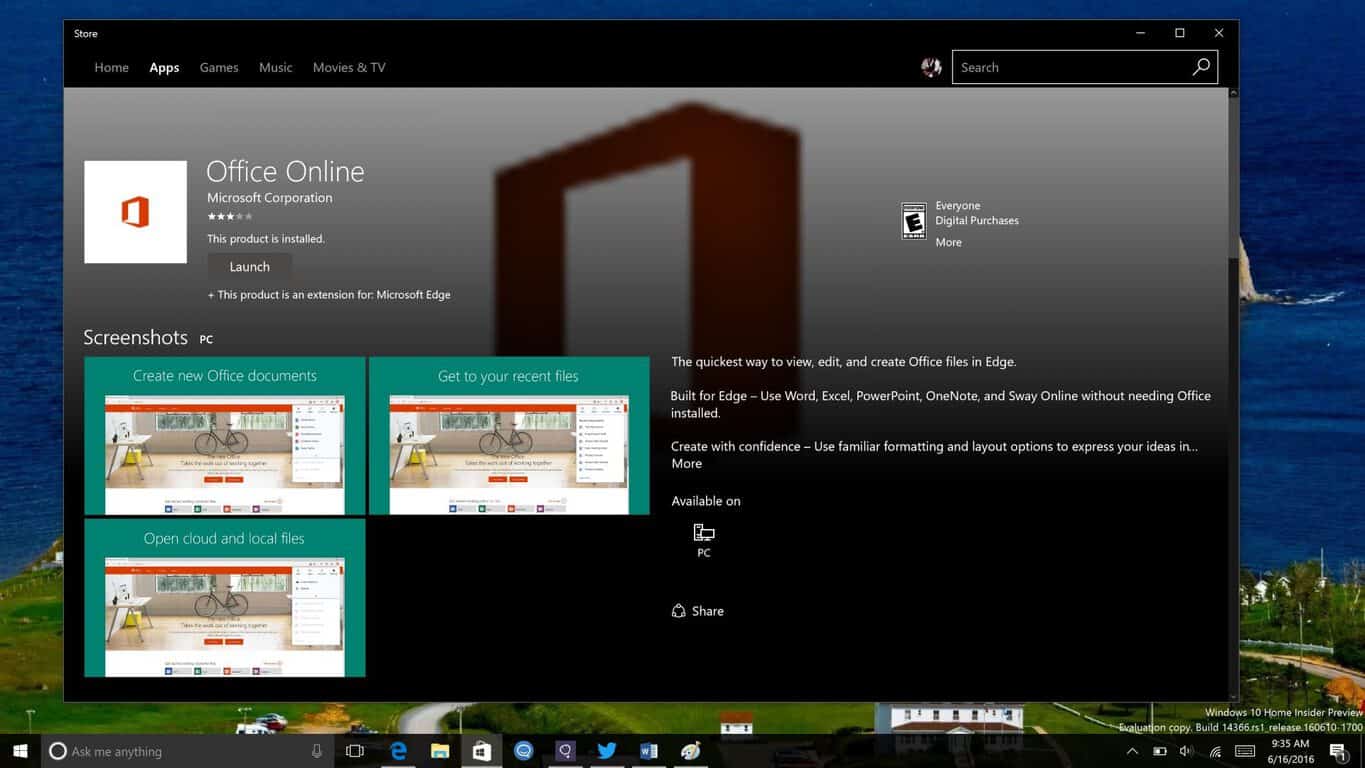This screenshot has width=1365, height=768.
Task: Open Word from the taskbar
Action: [x=649, y=751]
